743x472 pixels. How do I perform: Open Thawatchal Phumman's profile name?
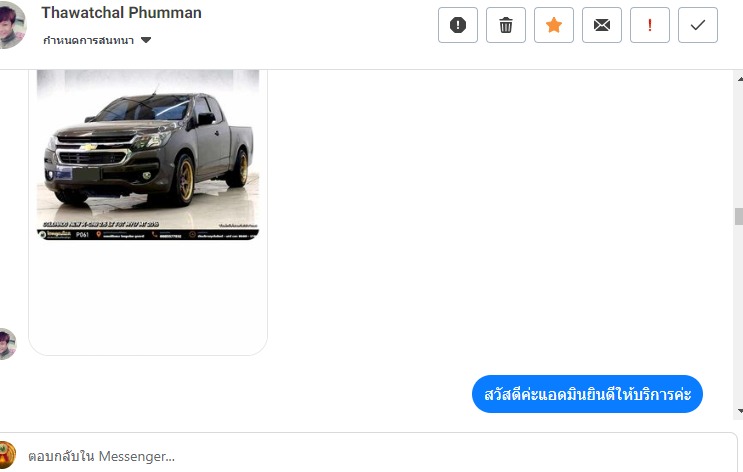(x=121, y=13)
